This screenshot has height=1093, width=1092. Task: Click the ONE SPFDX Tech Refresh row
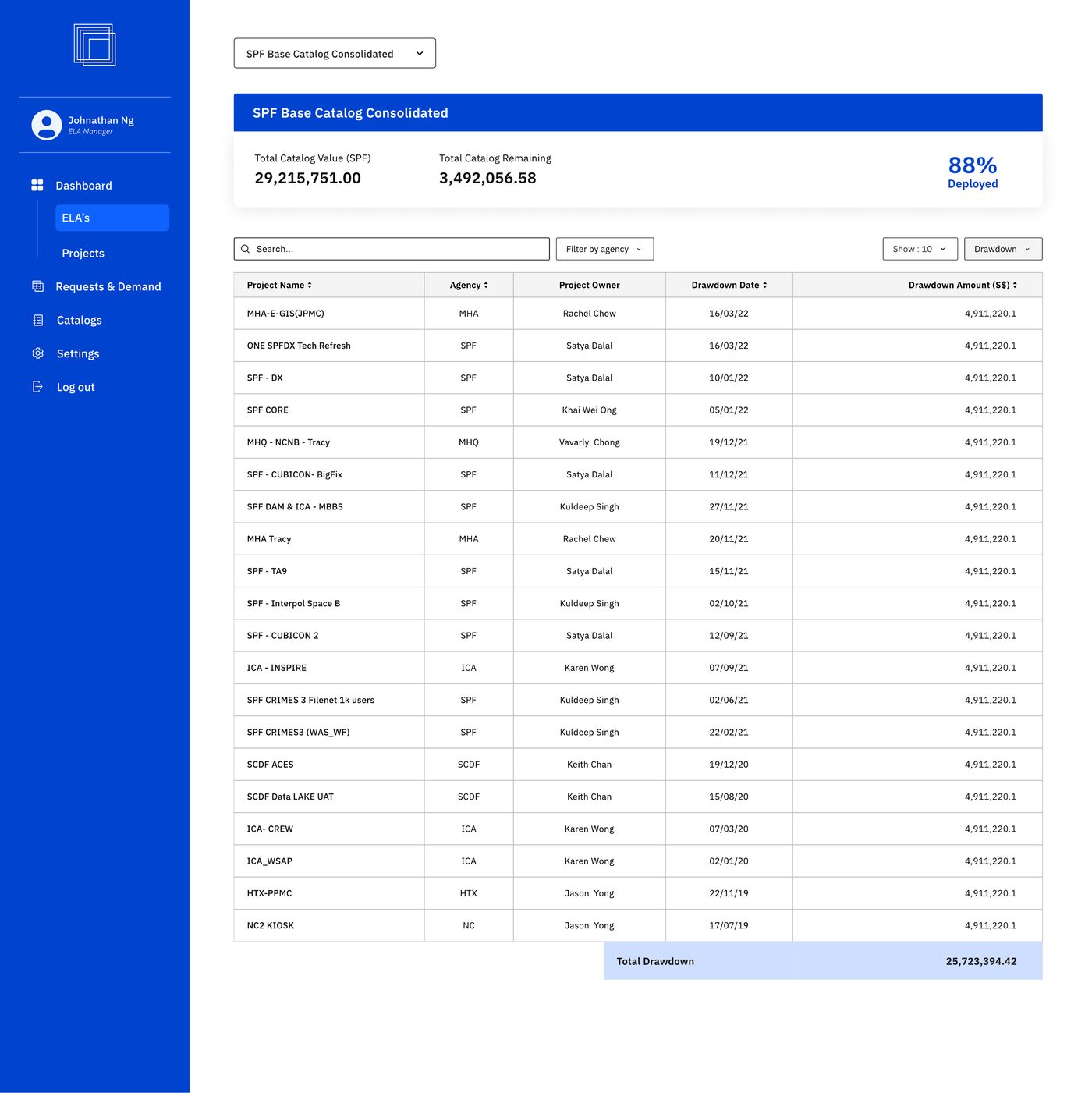pos(637,346)
